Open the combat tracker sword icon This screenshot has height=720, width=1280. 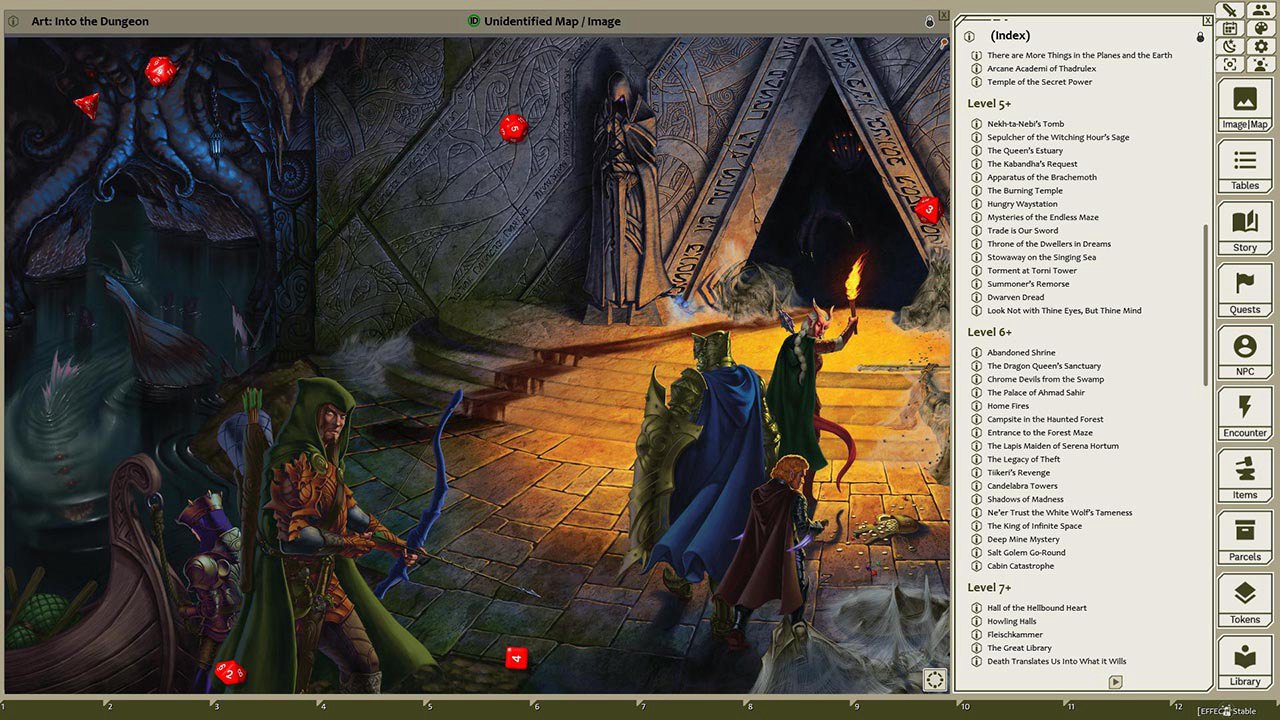tap(1229, 11)
